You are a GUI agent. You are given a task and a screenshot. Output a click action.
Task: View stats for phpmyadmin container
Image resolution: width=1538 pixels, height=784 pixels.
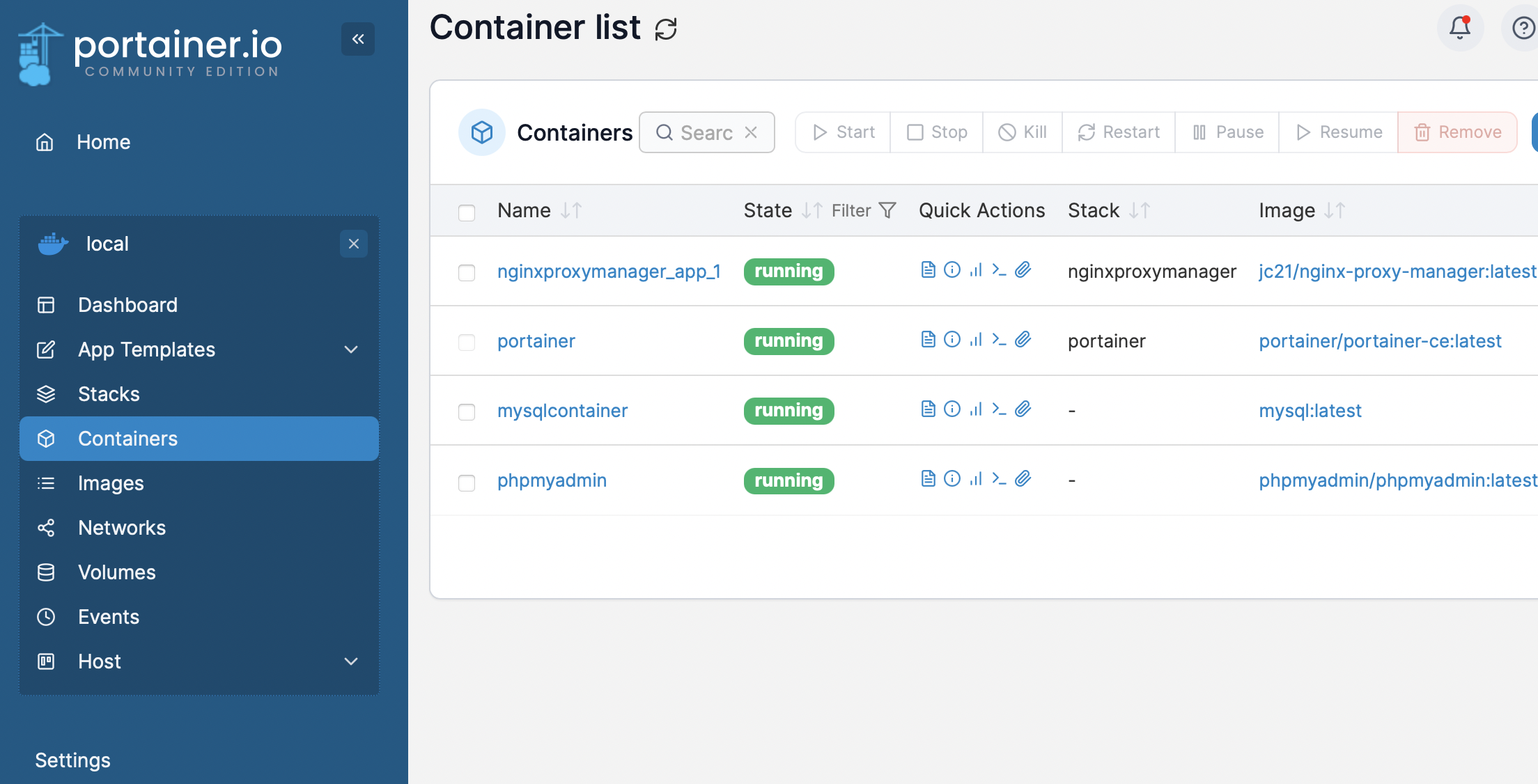(x=976, y=478)
